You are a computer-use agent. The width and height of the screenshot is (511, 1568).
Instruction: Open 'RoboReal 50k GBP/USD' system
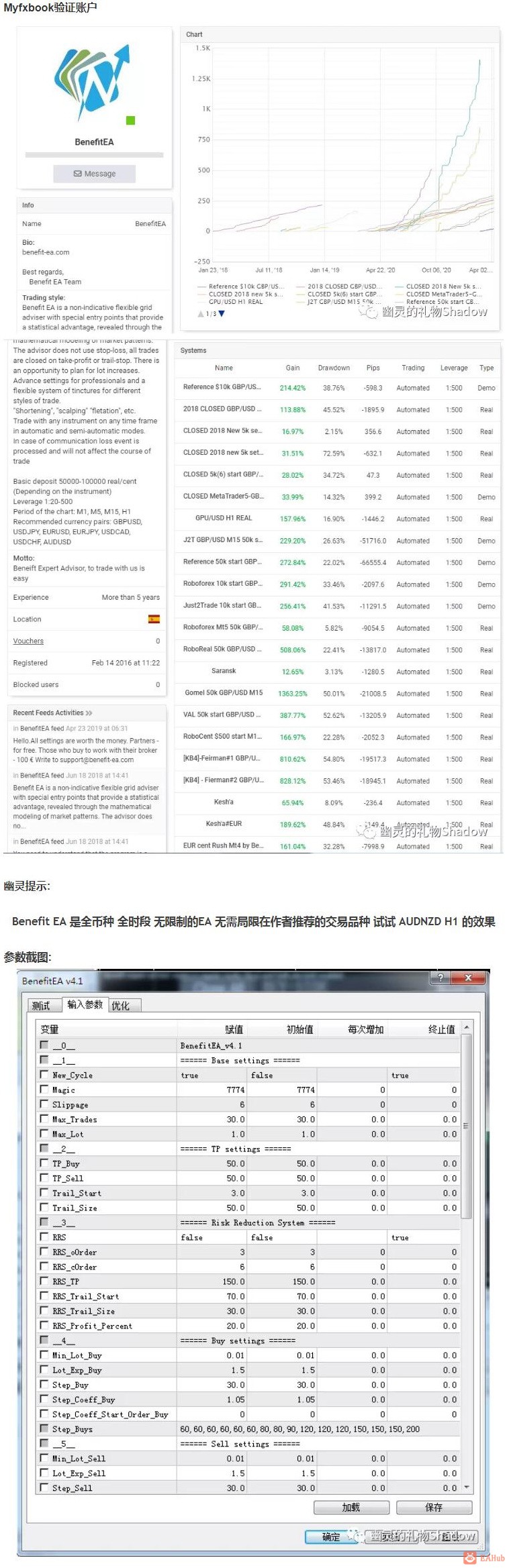(x=222, y=649)
